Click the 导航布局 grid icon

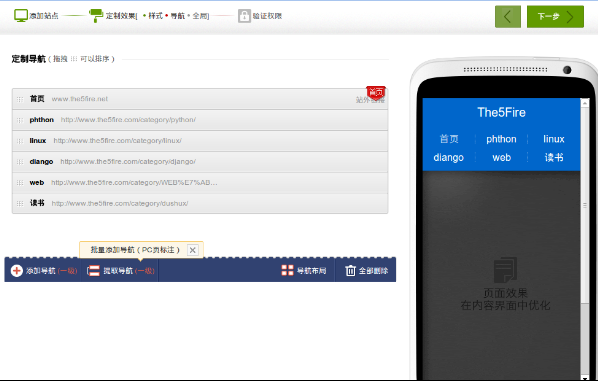(287, 270)
